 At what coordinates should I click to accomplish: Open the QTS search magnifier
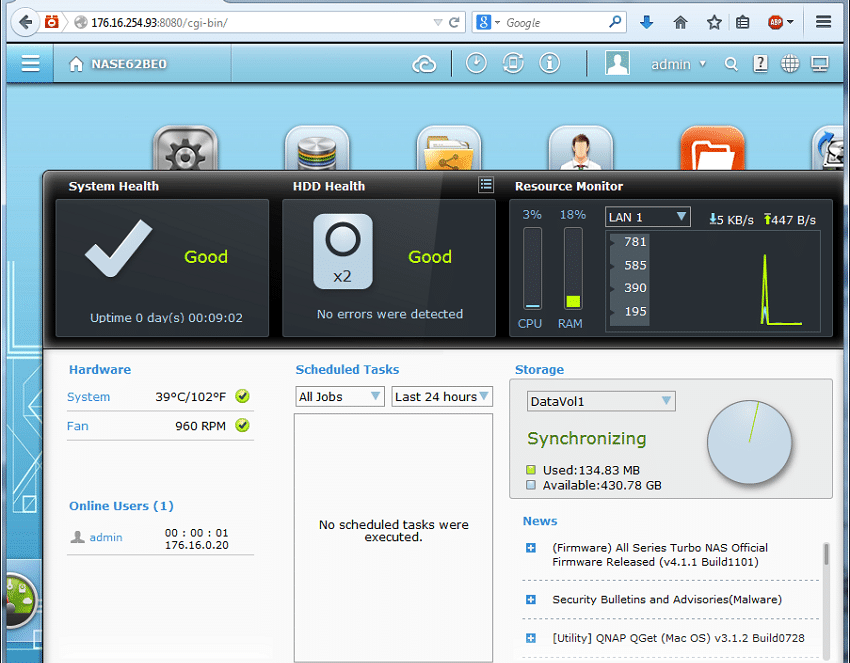[731, 65]
